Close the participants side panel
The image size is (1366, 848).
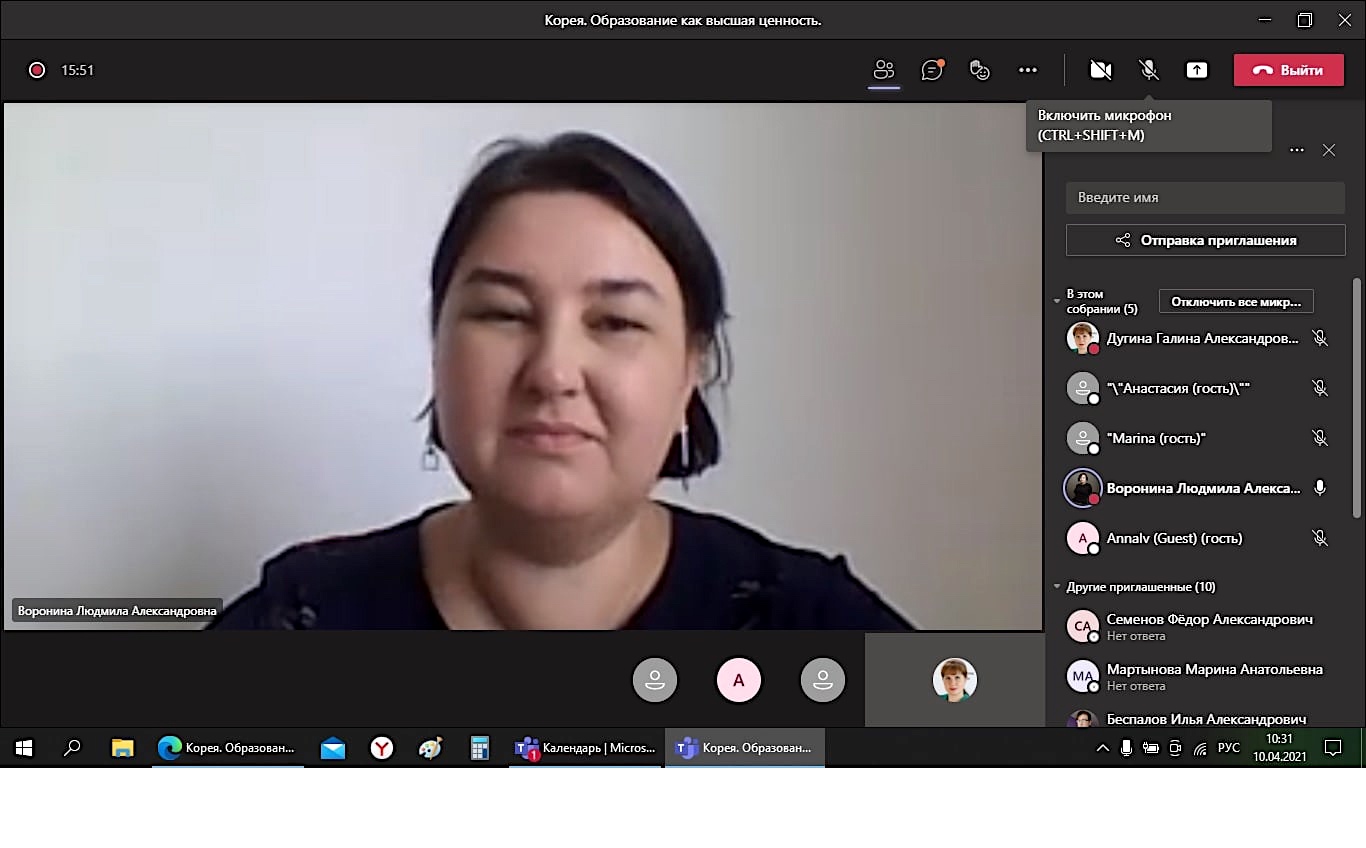click(x=1329, y=150)
